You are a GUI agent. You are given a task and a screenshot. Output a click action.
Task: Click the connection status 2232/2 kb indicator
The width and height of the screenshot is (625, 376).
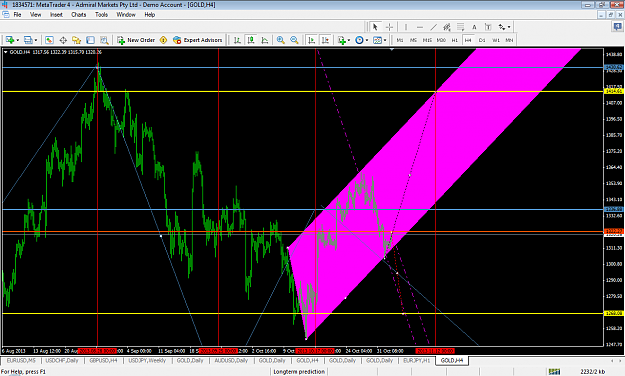[x=592, y=372]
